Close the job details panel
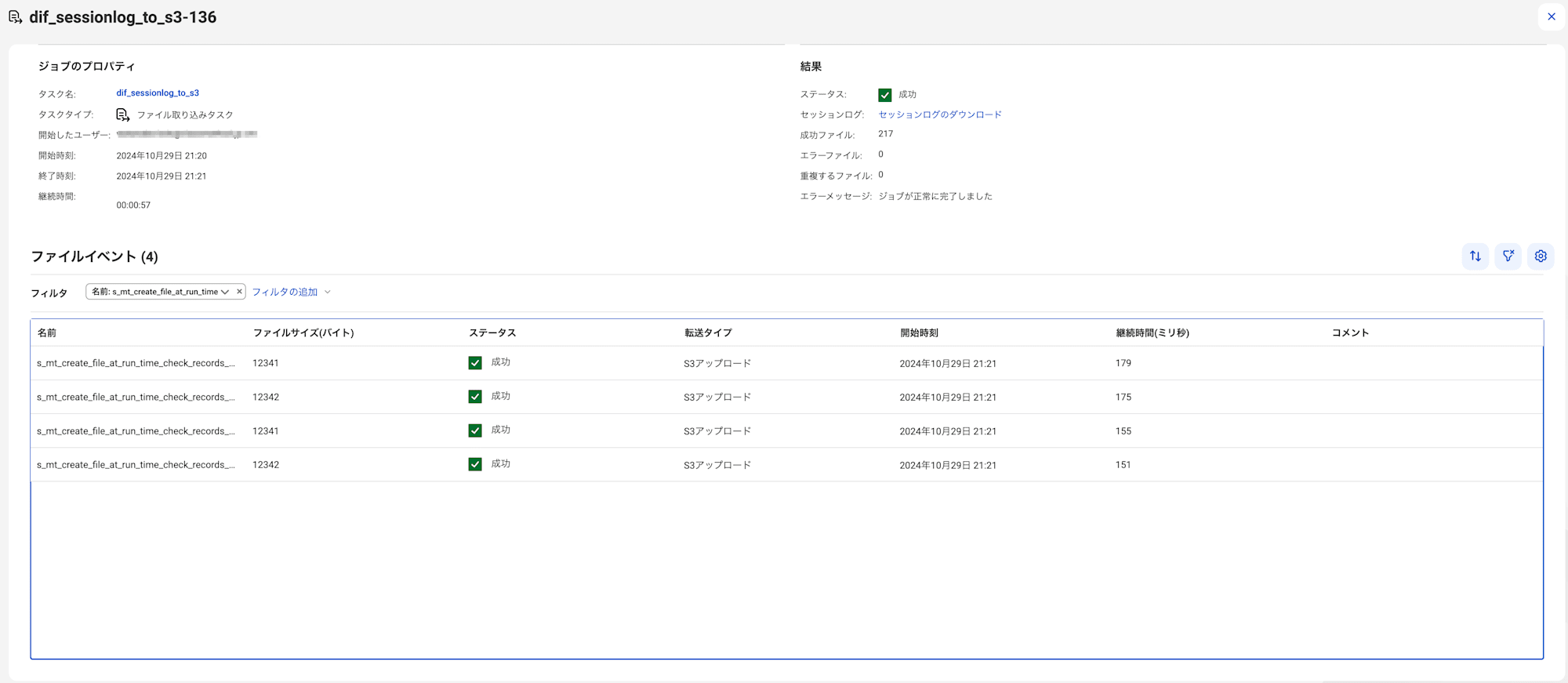The height and width of the screenshot is (683, 1568). (1551, 16)
